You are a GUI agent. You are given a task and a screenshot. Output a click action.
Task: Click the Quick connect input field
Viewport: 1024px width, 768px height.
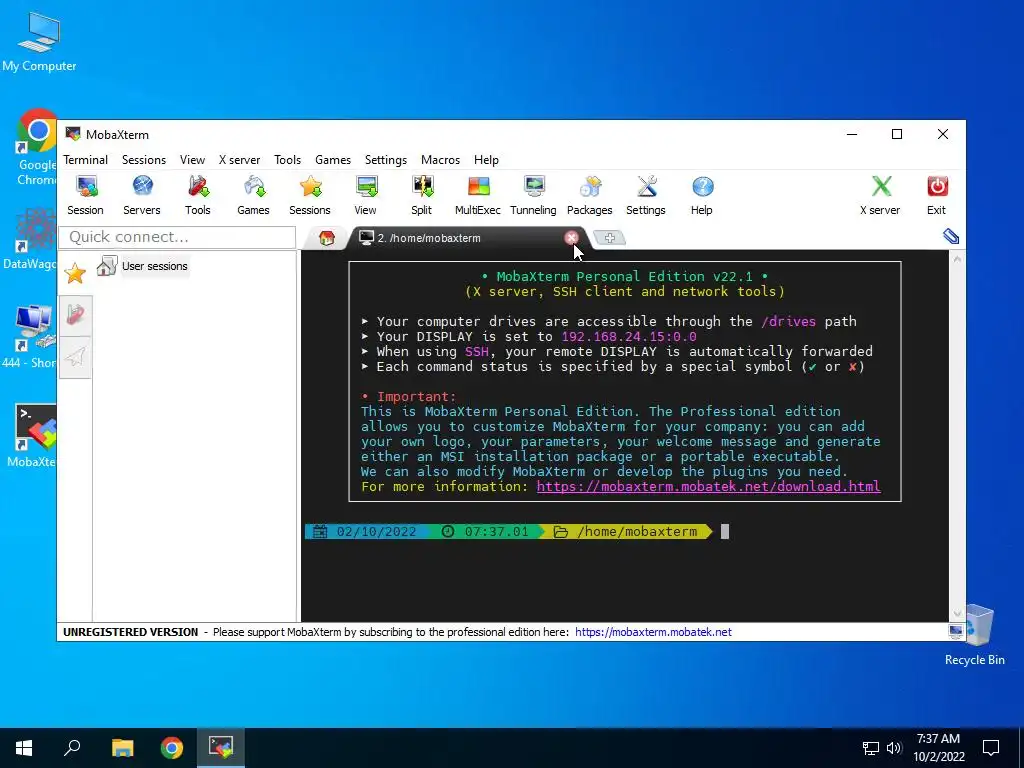(177, 237)
